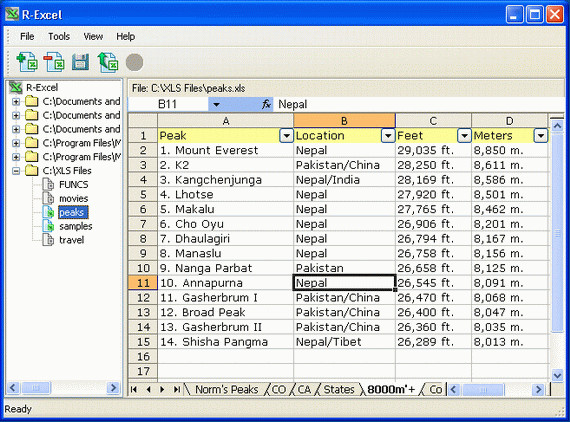Switch to the Norm's Peaks sheet tab
Screen dimensions: 570x422
tap(226, 389)
